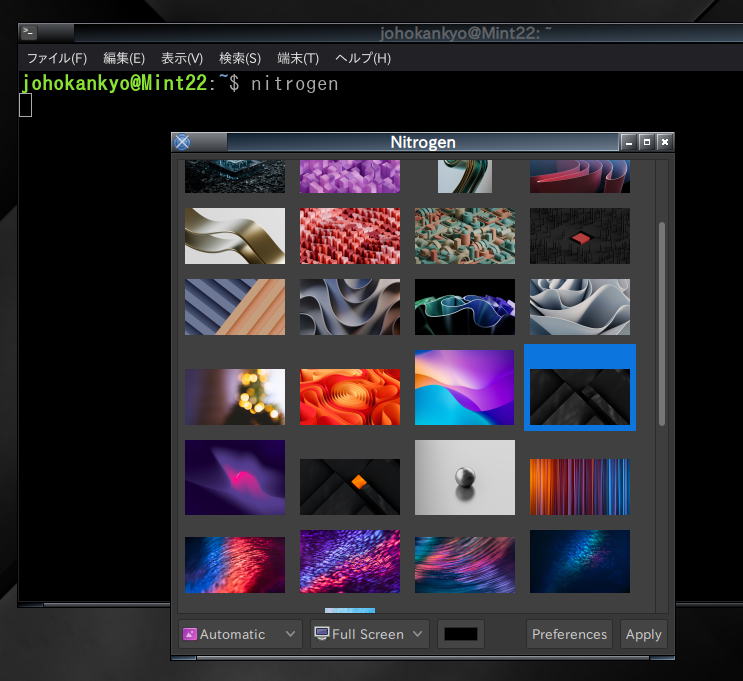Viewport: 743px width, 681px height.
Task: Open the 編集(E) menu
Action: (x=124, y=58)
